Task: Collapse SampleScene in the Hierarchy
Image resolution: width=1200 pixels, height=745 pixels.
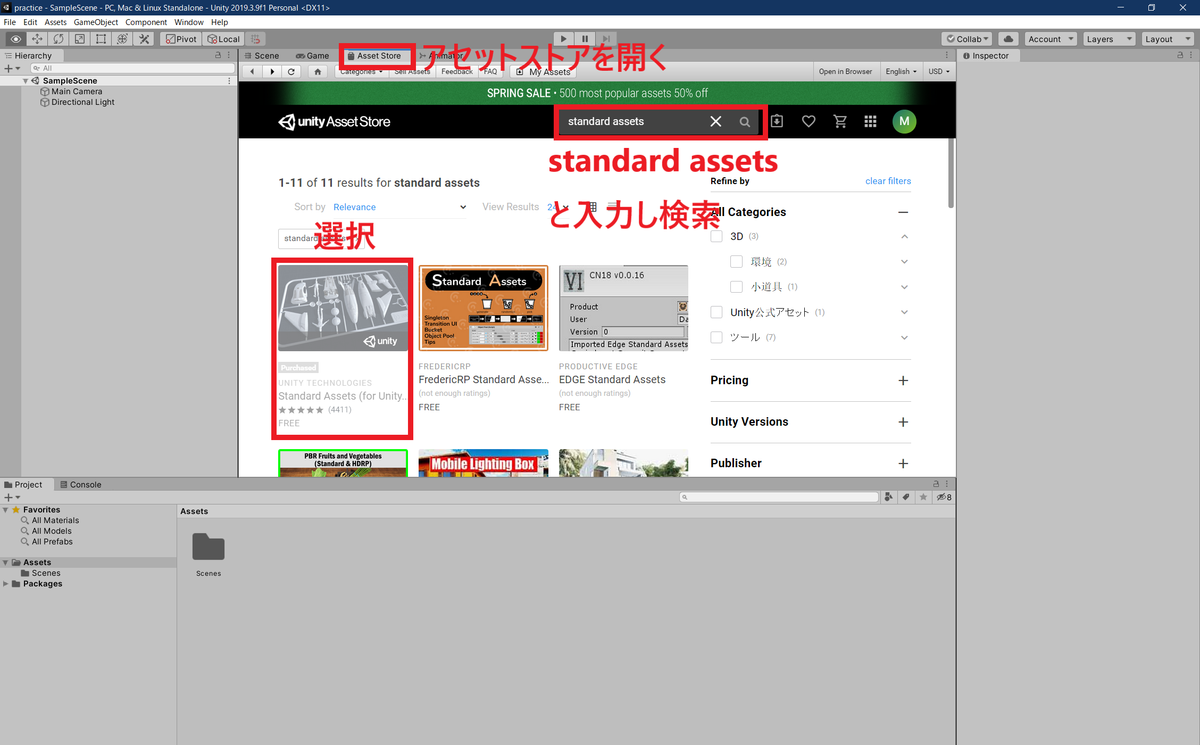Action: click(26, 81)
